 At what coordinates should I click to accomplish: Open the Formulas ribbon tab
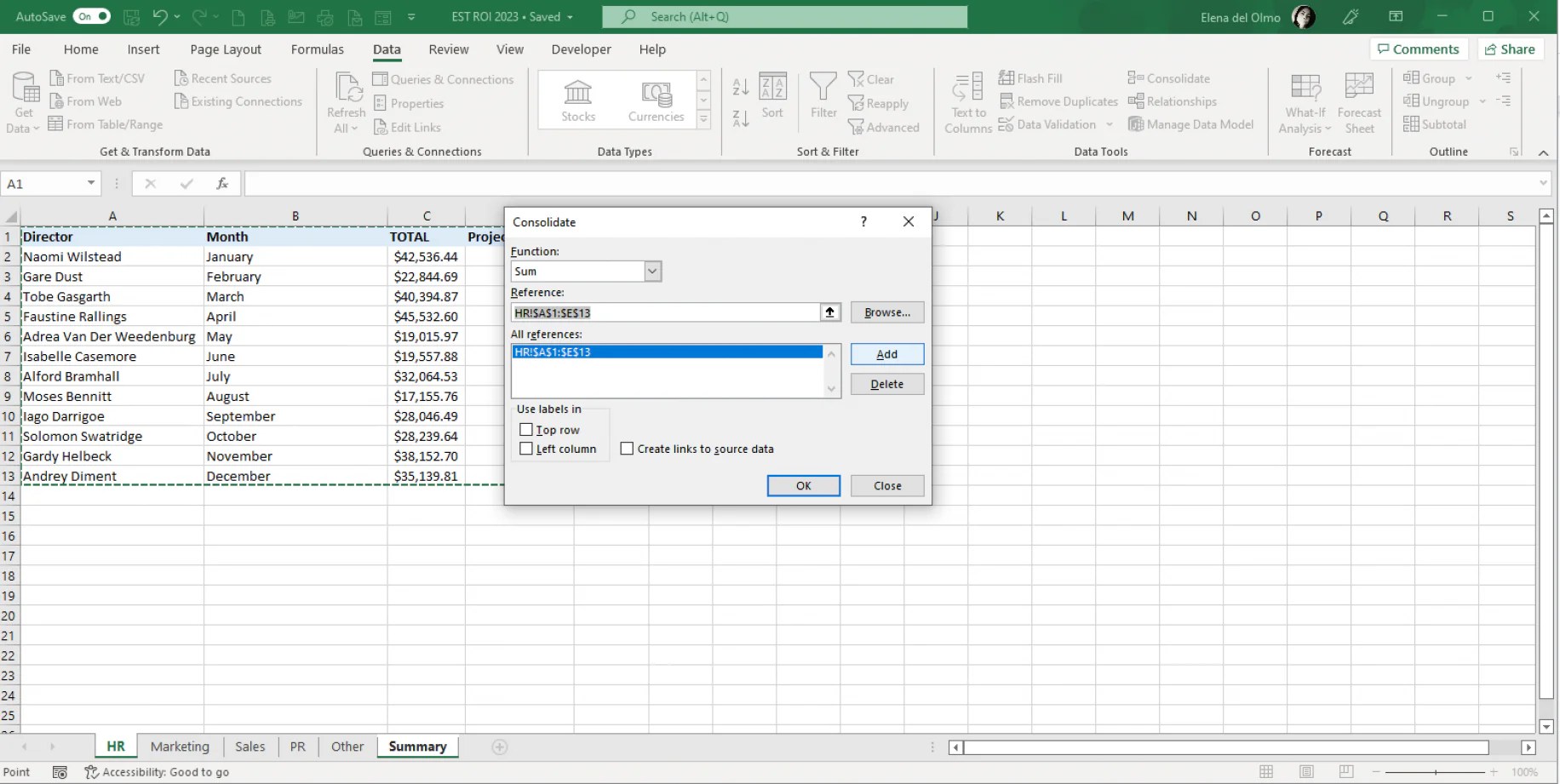coord(317,49)
